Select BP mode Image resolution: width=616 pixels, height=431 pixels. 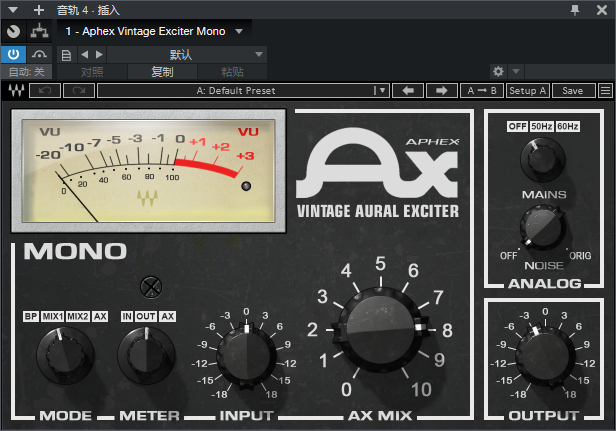[31, 316]
